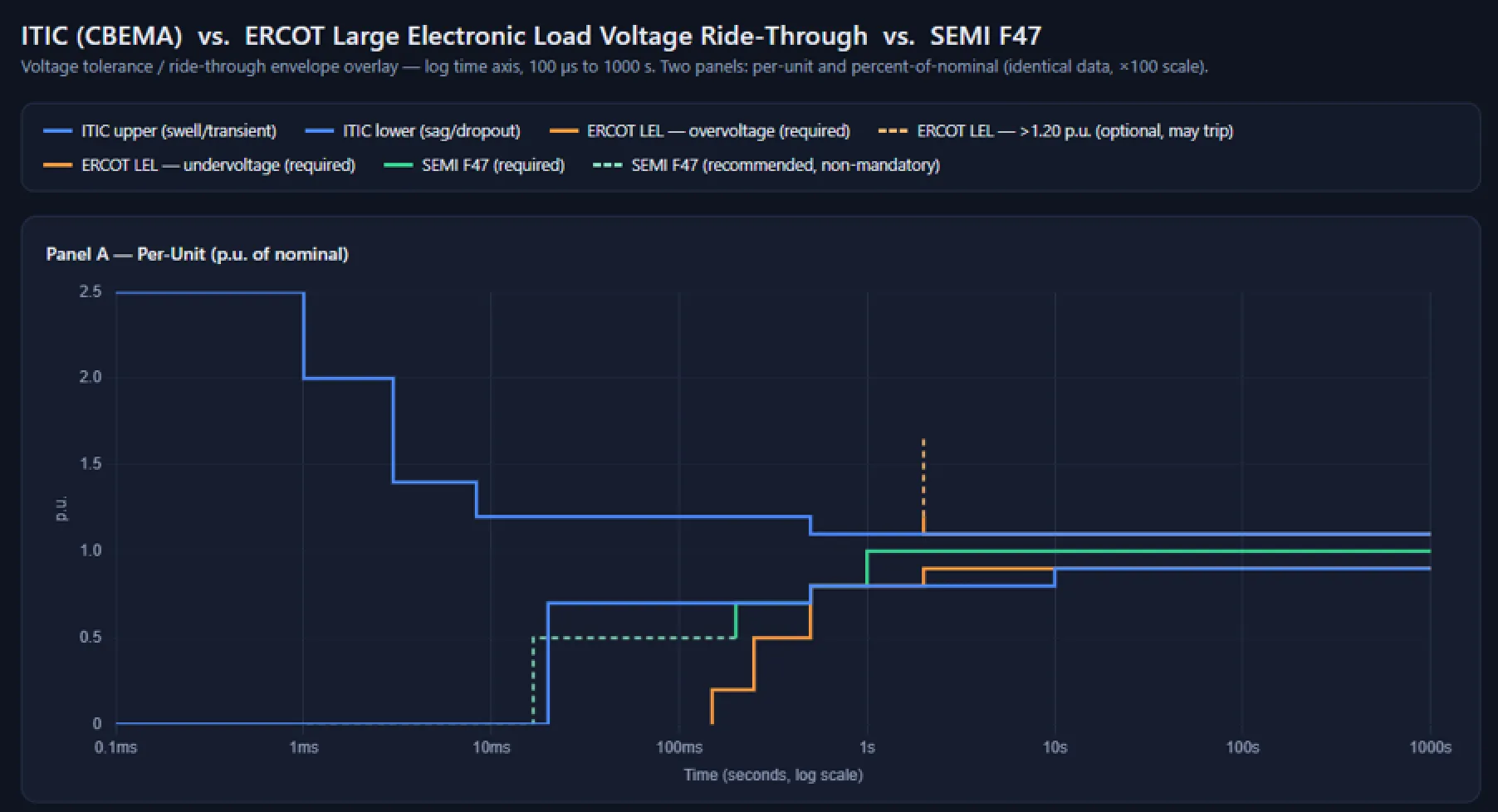The image size is (1498, 812).
Task: Click the 10ms x-axis tick label
Action: pos(492,747)
